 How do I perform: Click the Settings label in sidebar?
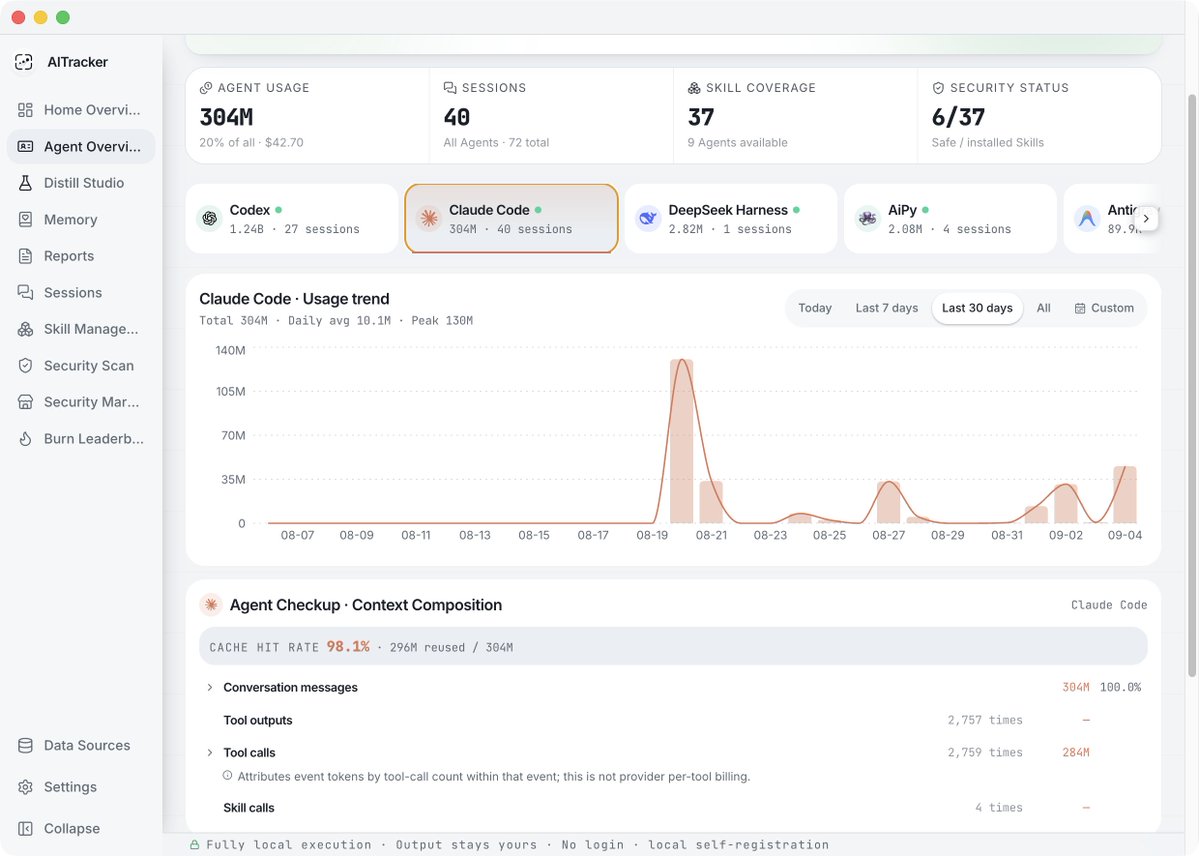[x=70, y=787]
